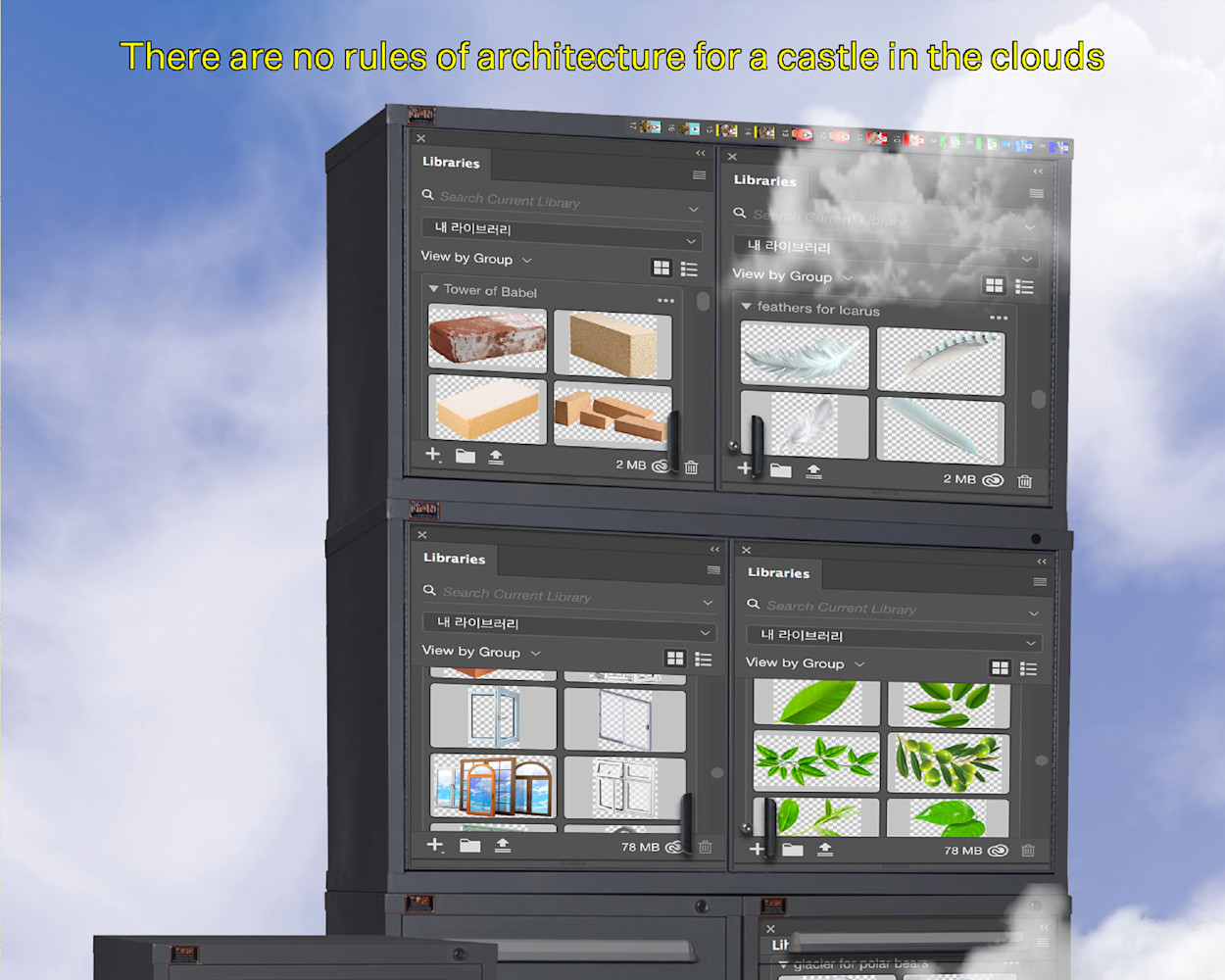Open View by Group dropdown in Tower of Babel panel
Screen dimensions: 1225x980
pos(476,258)
